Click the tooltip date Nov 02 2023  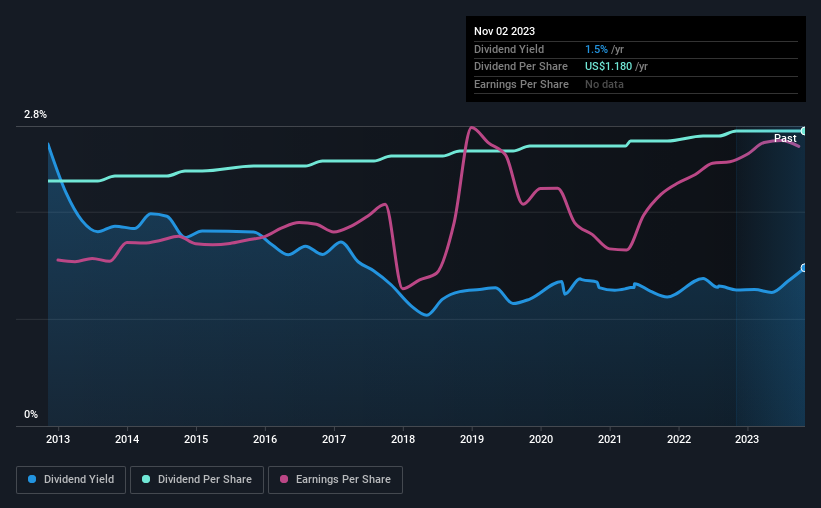[x=507, y=31]
